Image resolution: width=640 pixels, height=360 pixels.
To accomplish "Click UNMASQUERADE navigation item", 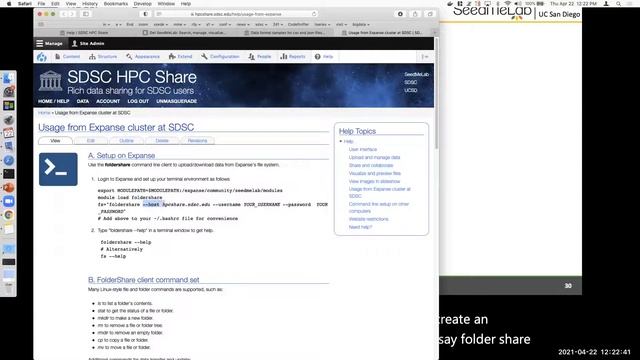I will [x=176, y=101].
